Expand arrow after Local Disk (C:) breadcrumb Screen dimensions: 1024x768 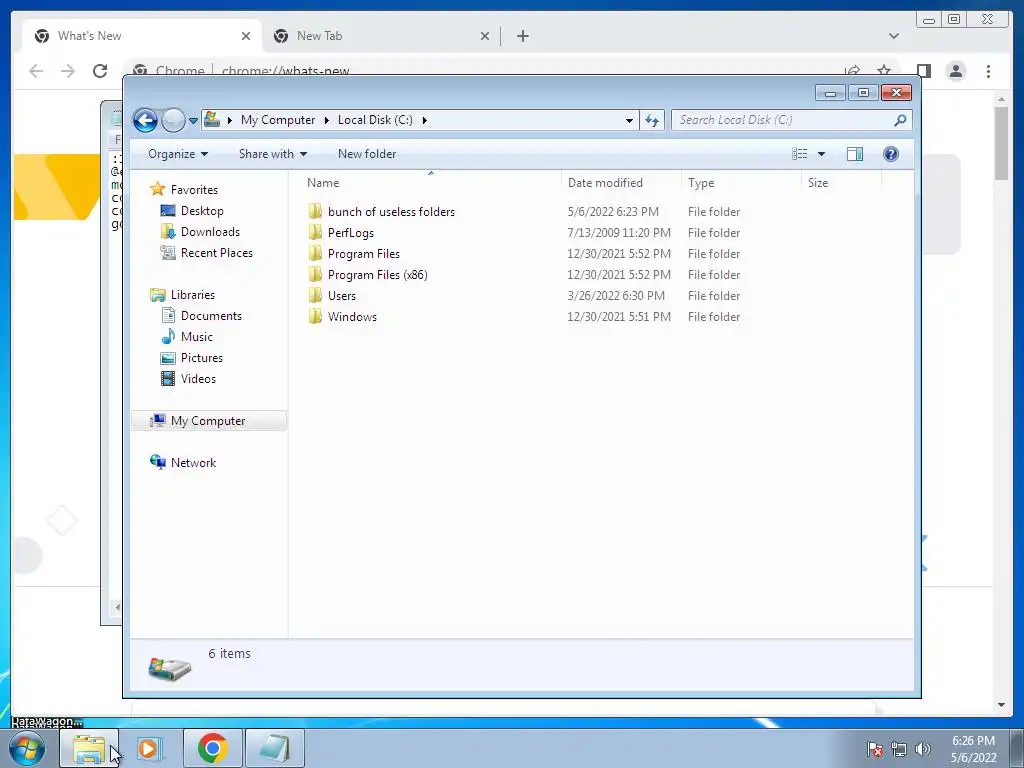(424, 120)
